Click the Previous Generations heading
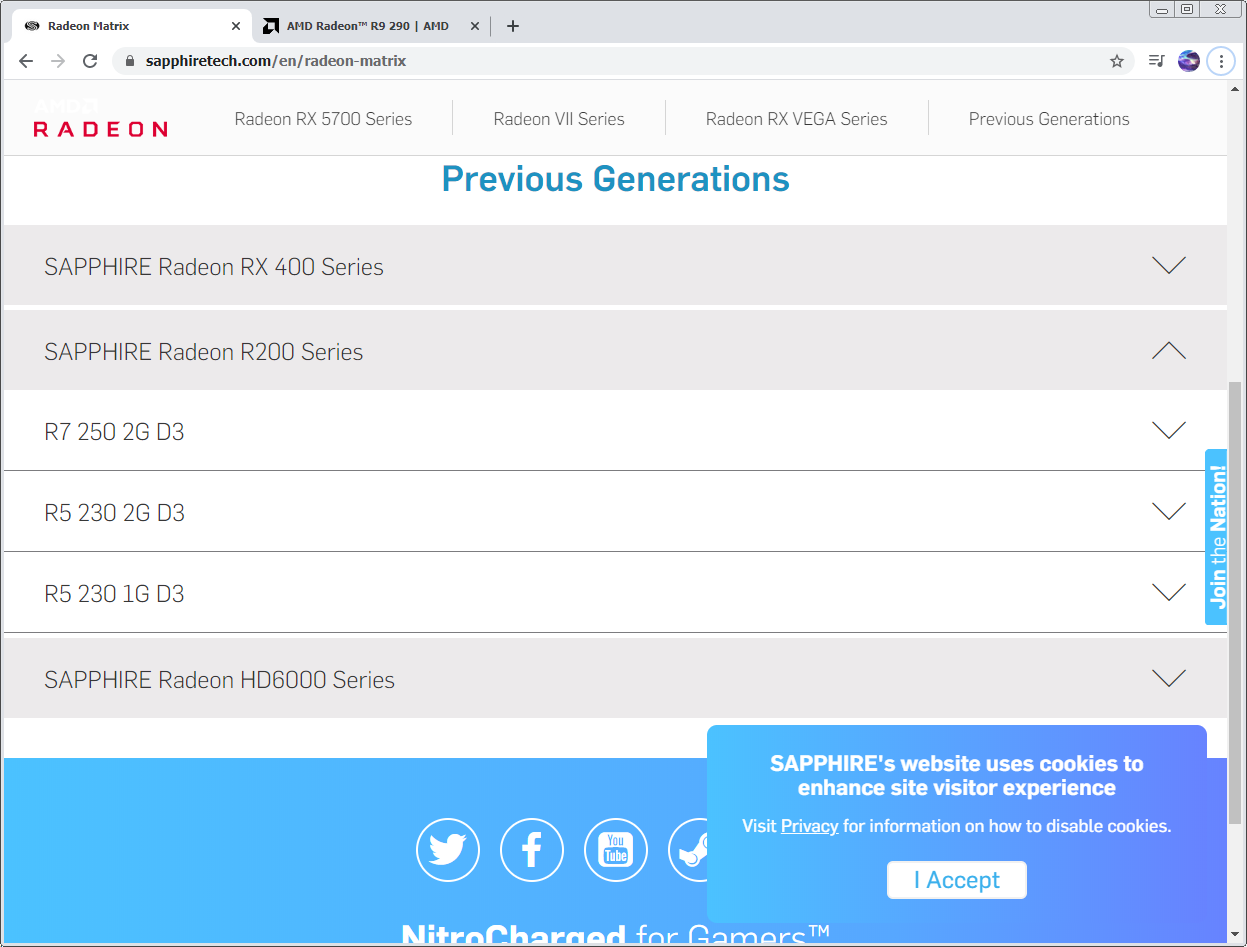 615,179
